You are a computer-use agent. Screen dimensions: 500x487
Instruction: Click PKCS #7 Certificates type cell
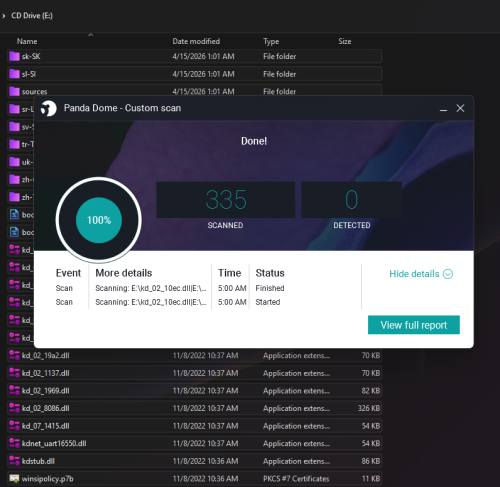296,479
